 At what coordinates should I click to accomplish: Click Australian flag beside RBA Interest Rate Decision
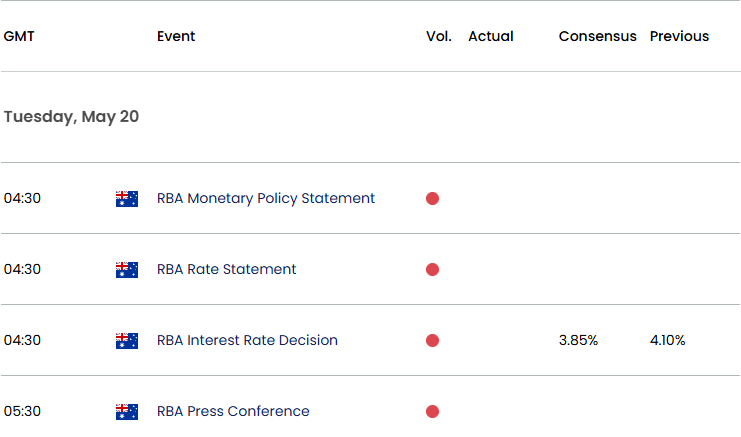(127, 341)
